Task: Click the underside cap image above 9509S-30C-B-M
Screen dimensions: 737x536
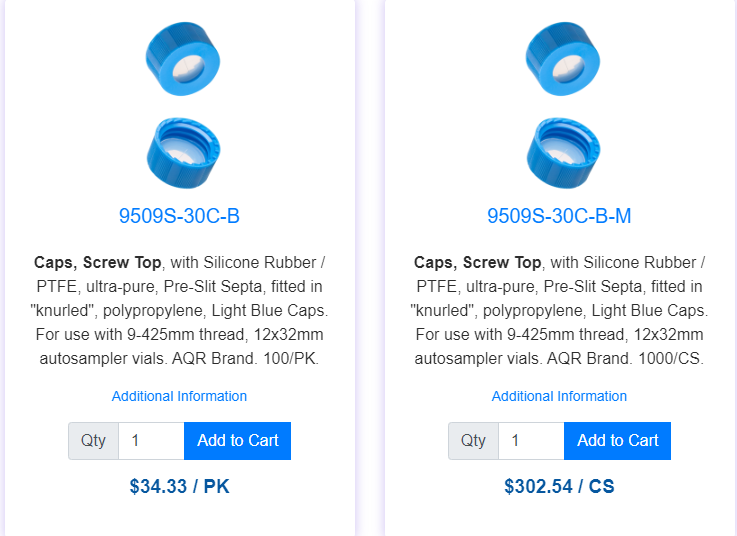Action: [559, 153]
